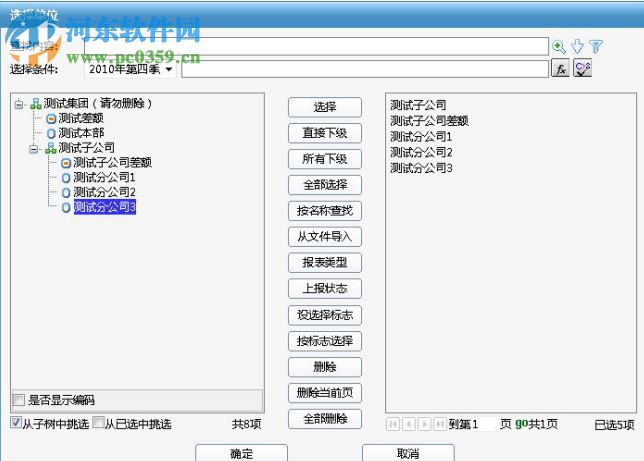The height and width of the screenshot is (461, 644).
Task: Click the 从文件导入 button
Action: click(325, 237)
